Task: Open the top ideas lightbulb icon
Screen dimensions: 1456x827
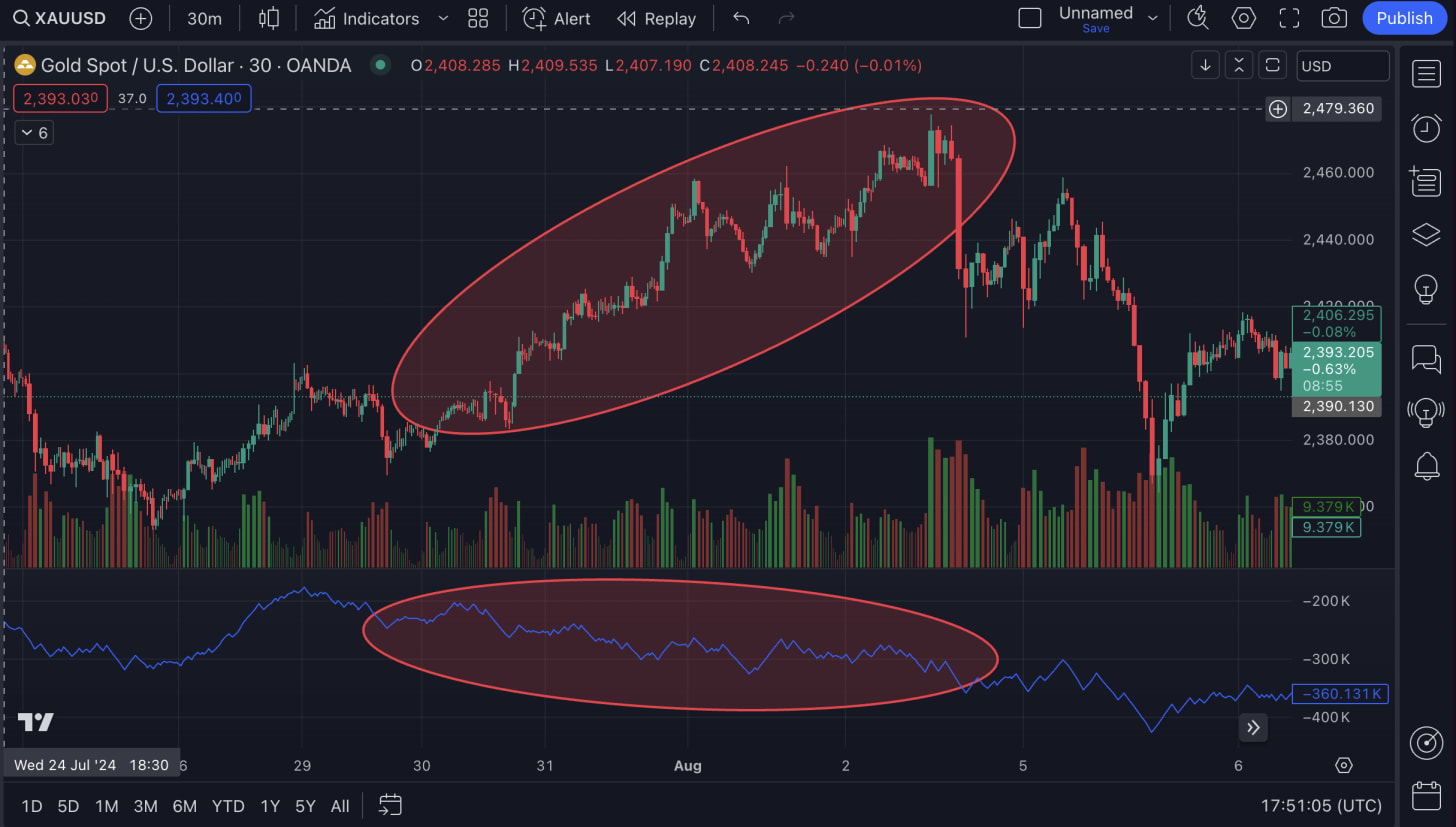Action: [x=1426, y=289]
